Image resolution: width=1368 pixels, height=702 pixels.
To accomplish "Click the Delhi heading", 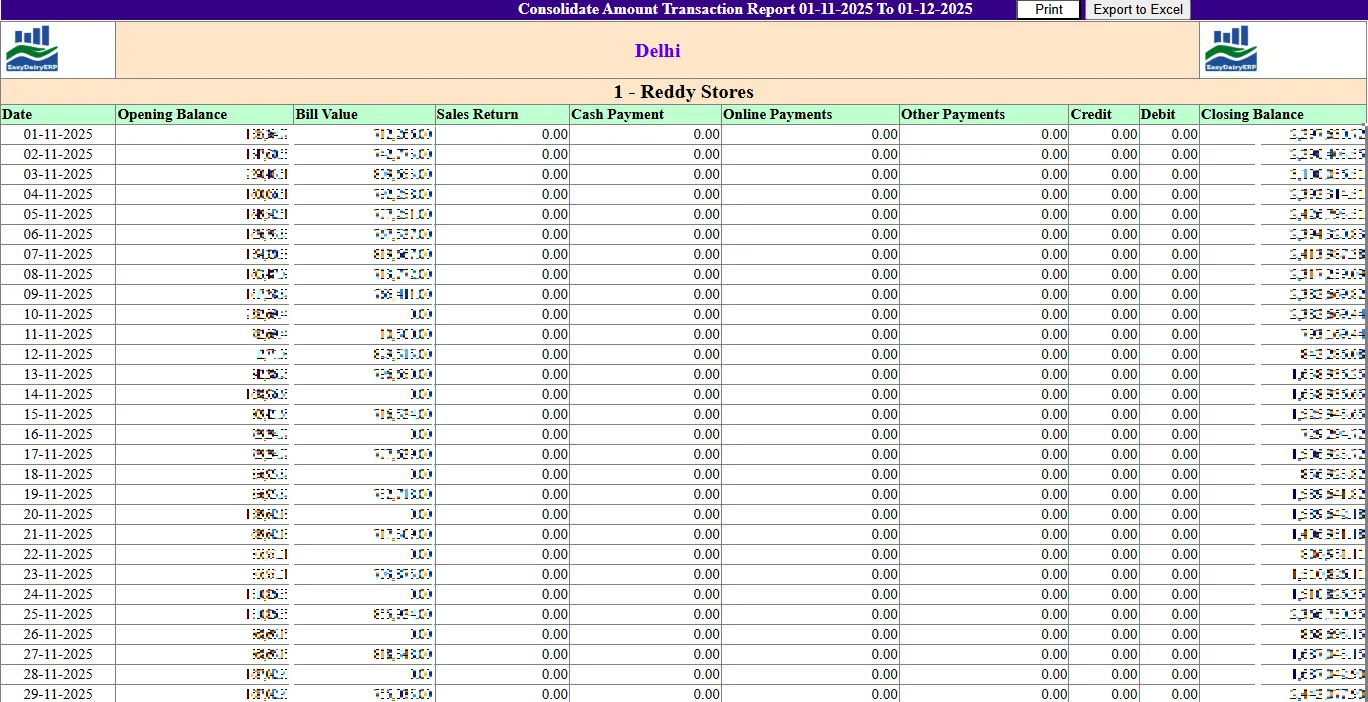I will pyautogui.click(x=658, y=51).
